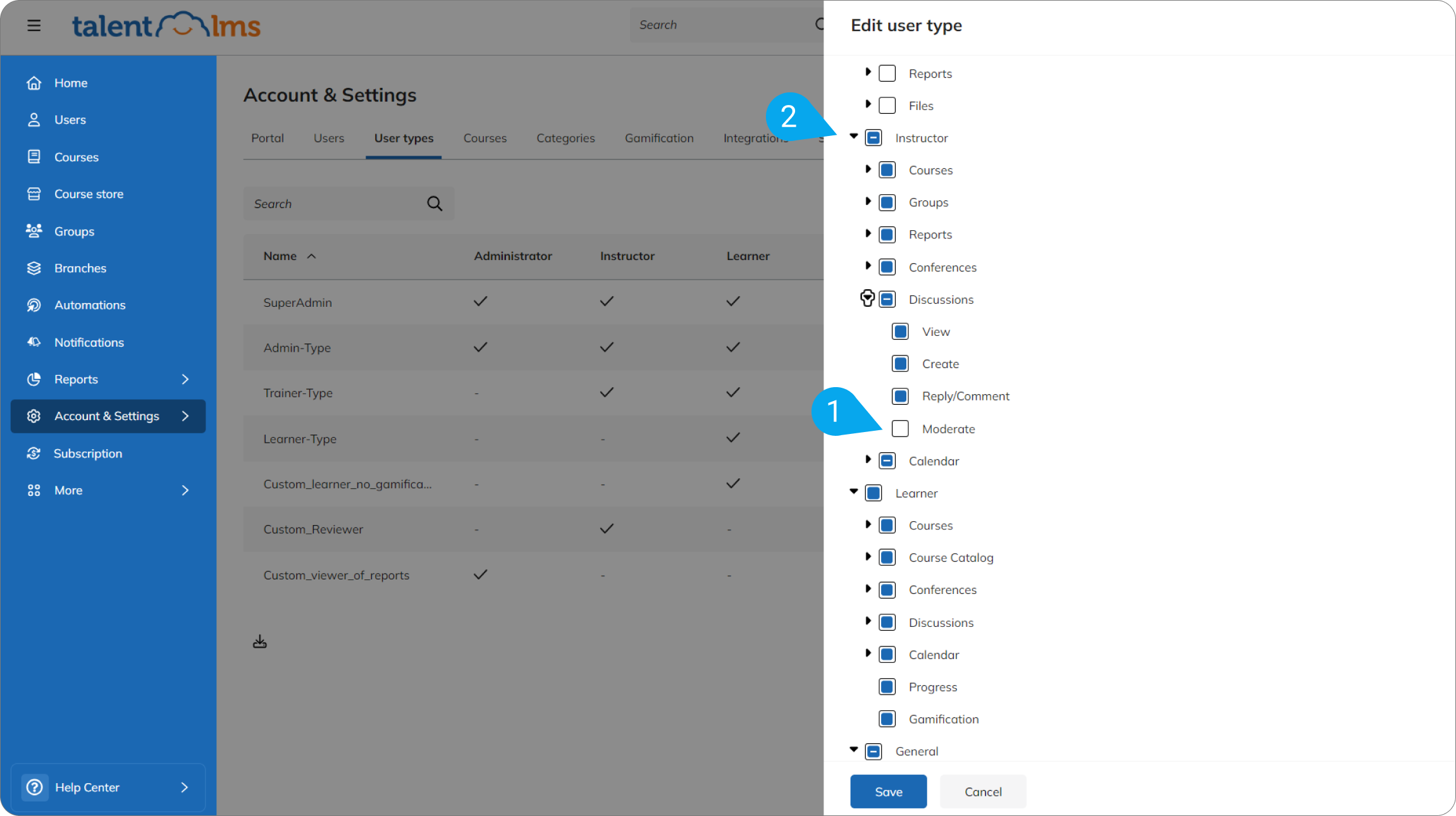Click the Account & Settings gear icon
This screenshot has height=816, width=1456.
point(34,416)
